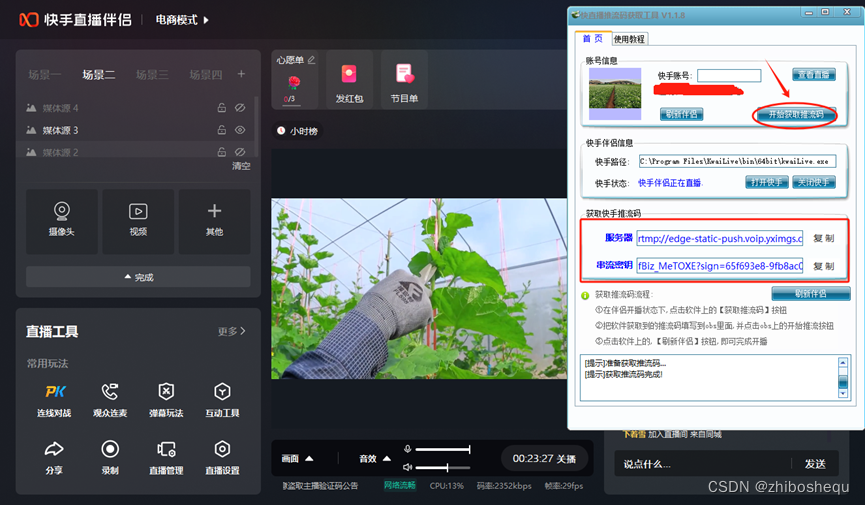
Task: Open 使用教程 tab in tool window
Action: (x=629, y=39)
